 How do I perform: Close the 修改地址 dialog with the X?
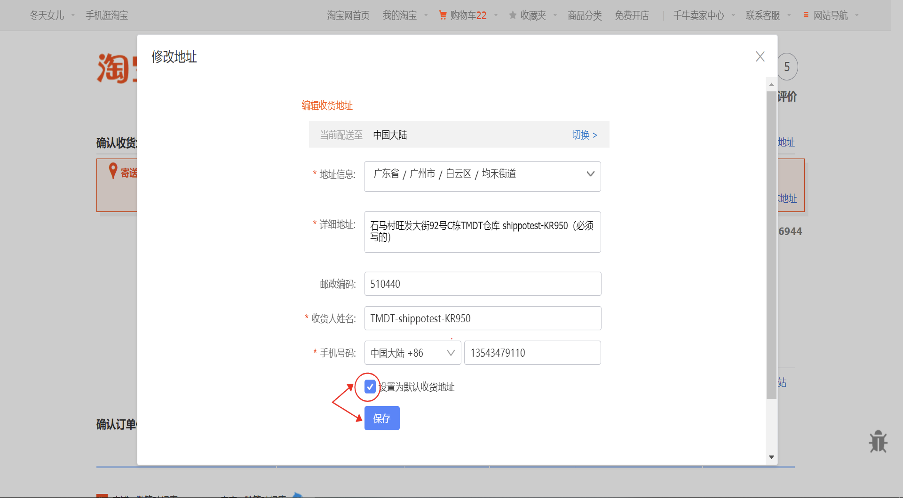pos(760,57)
